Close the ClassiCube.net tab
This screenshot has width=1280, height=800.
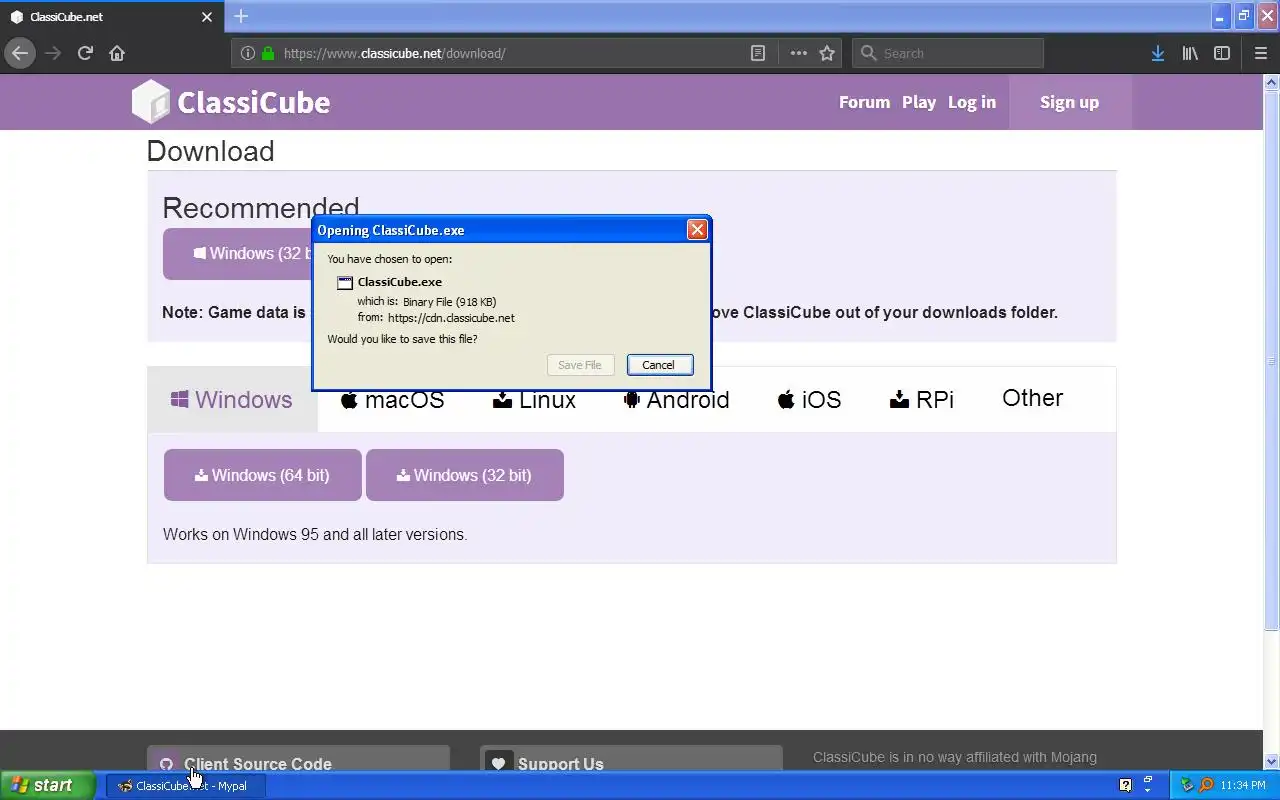click(x=207, y=17)
